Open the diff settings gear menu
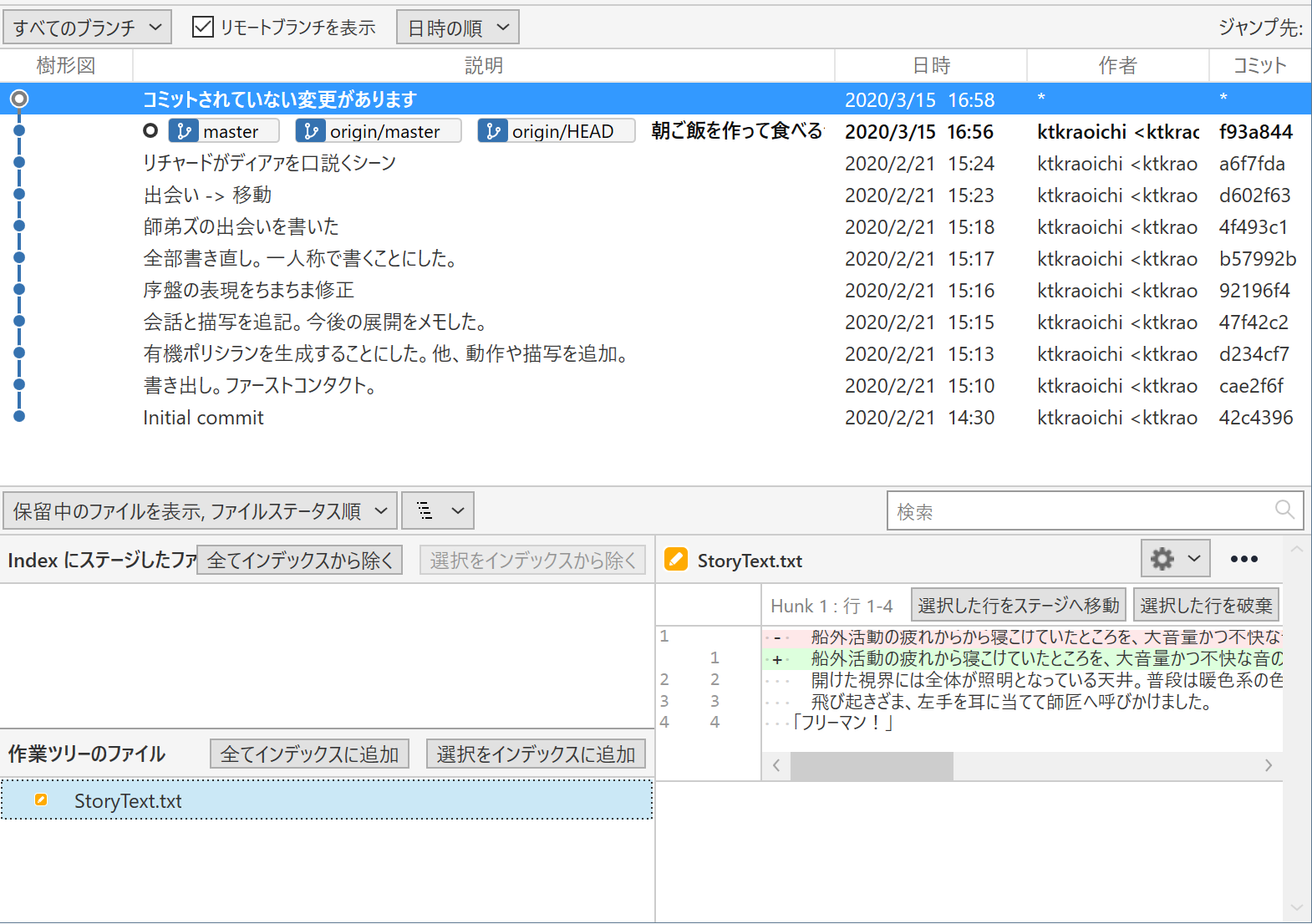This screenshot has height=924, width=1312. (1176, 558)
